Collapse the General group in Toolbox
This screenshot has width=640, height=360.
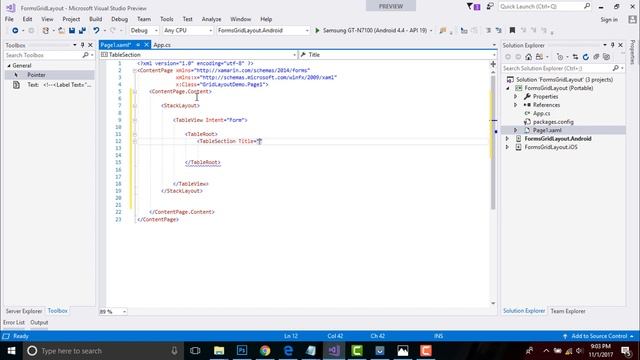9,65
